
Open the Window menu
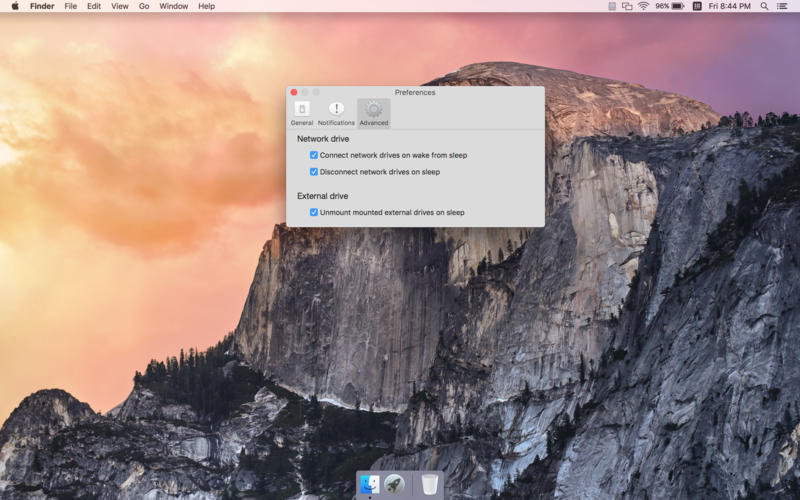(173, 6)
